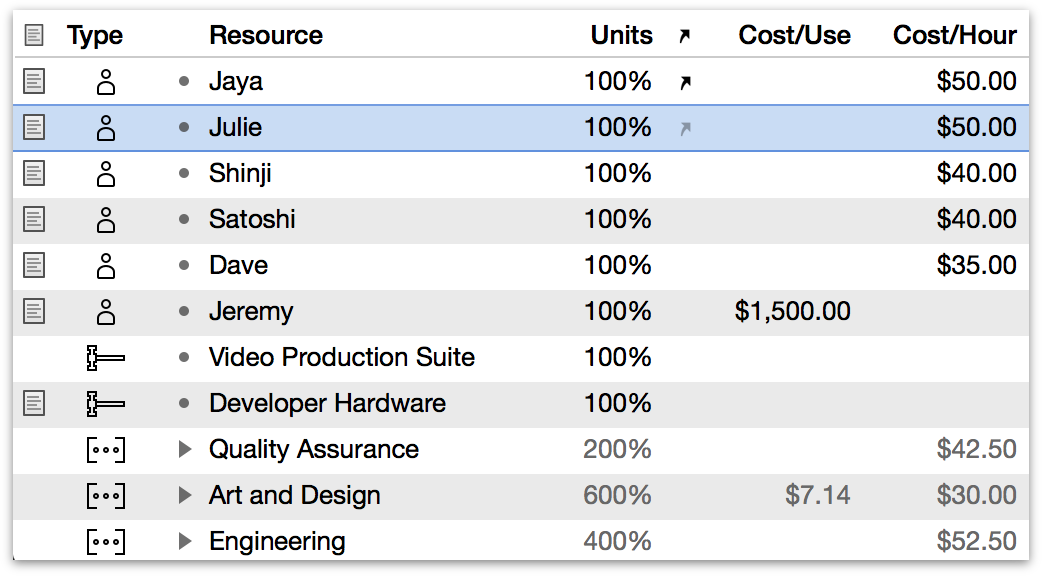1042x576 pixels.
Task: Click the Type column header
Action: (95, 36)
